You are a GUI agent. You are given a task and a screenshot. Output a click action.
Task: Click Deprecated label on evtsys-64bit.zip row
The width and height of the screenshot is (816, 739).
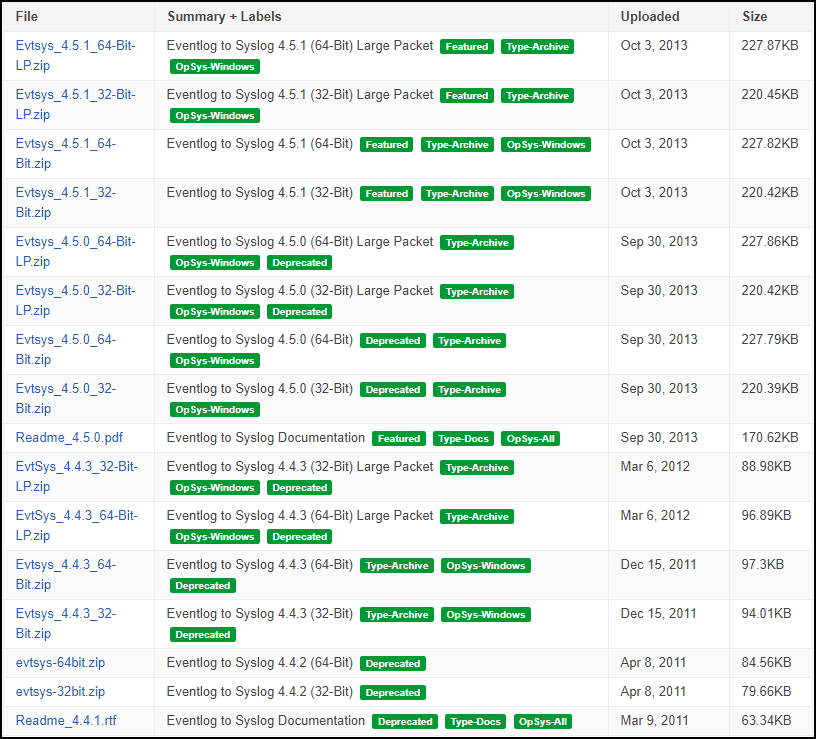click(393, 664)
